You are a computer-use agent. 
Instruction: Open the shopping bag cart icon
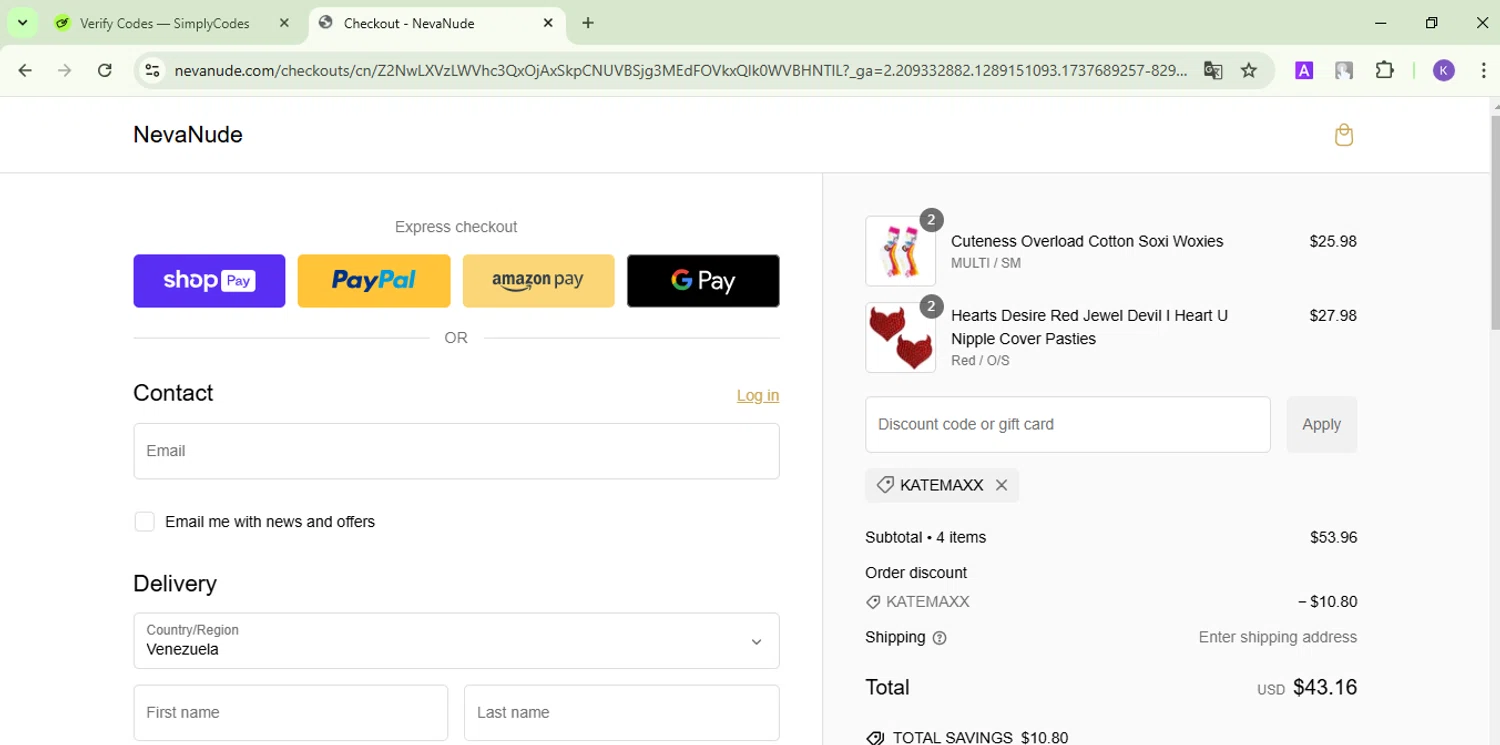(x=1344, y=135)
